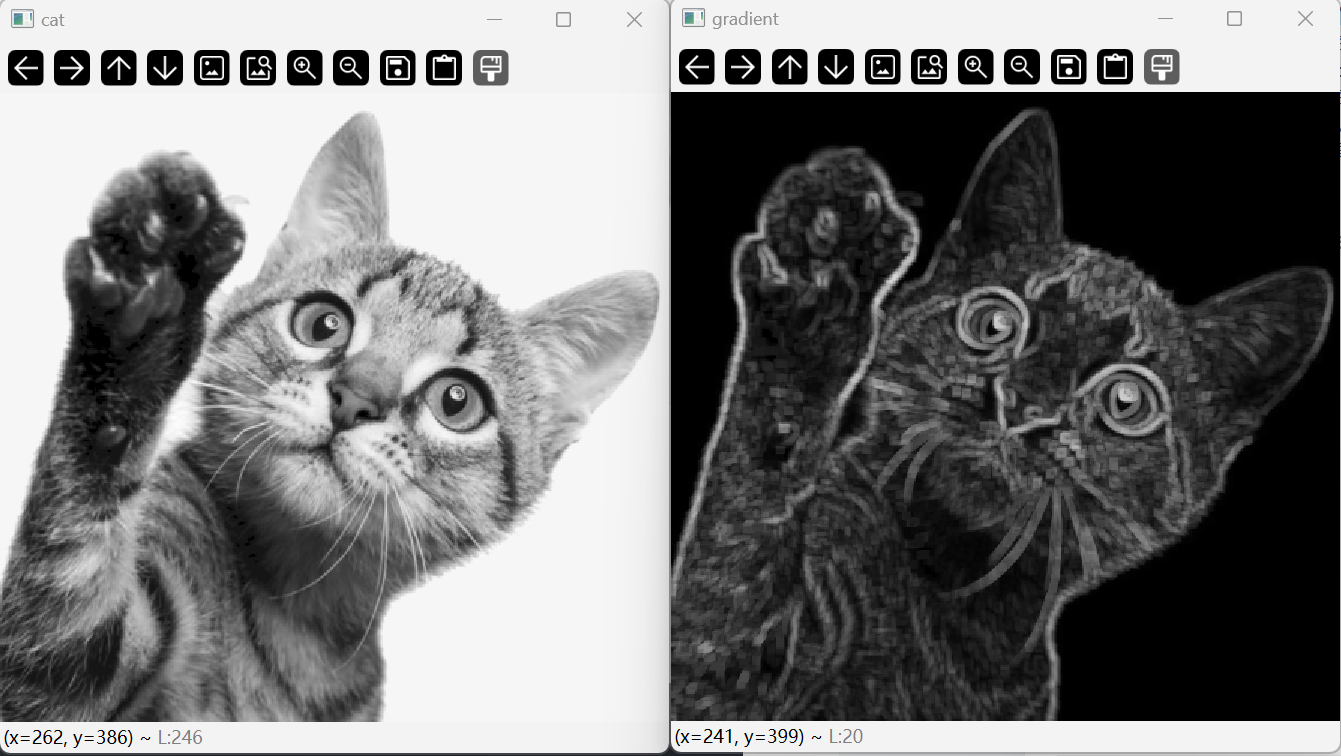Click original size image icon in cat window
Image resolution: width=1341 pixels, height=756 pixels.
click(x=212, y=68)
